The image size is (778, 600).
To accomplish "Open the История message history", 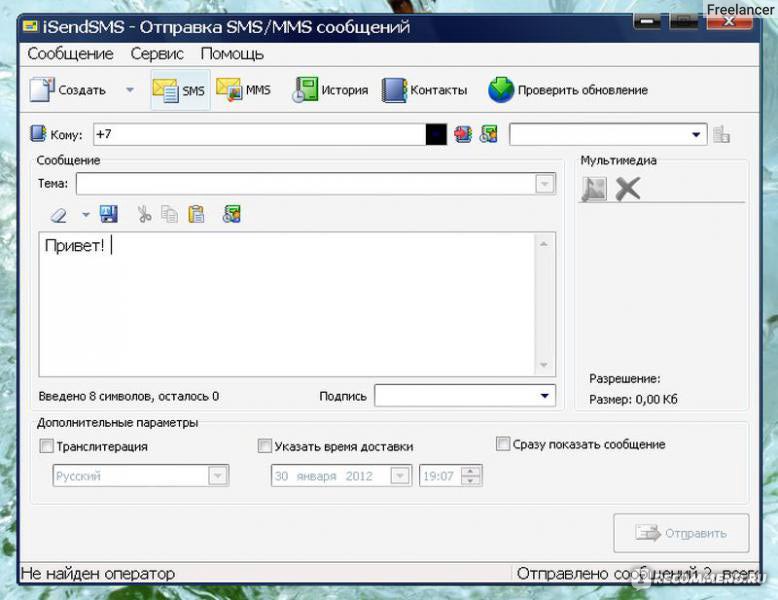I will [330, 90].
